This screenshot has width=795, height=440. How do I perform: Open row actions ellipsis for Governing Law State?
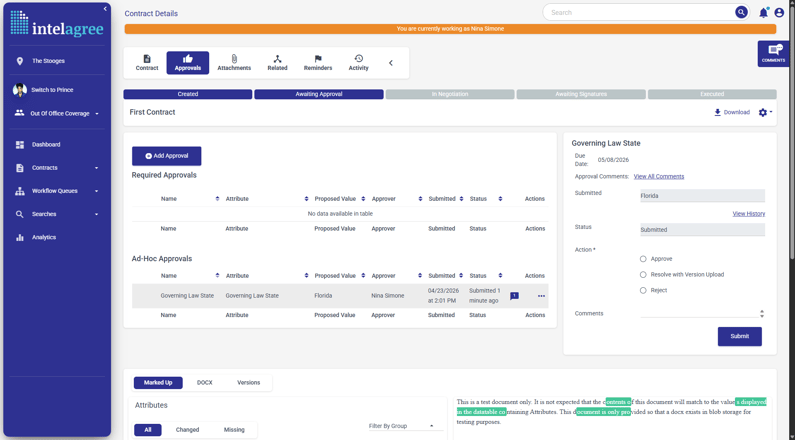541,296
